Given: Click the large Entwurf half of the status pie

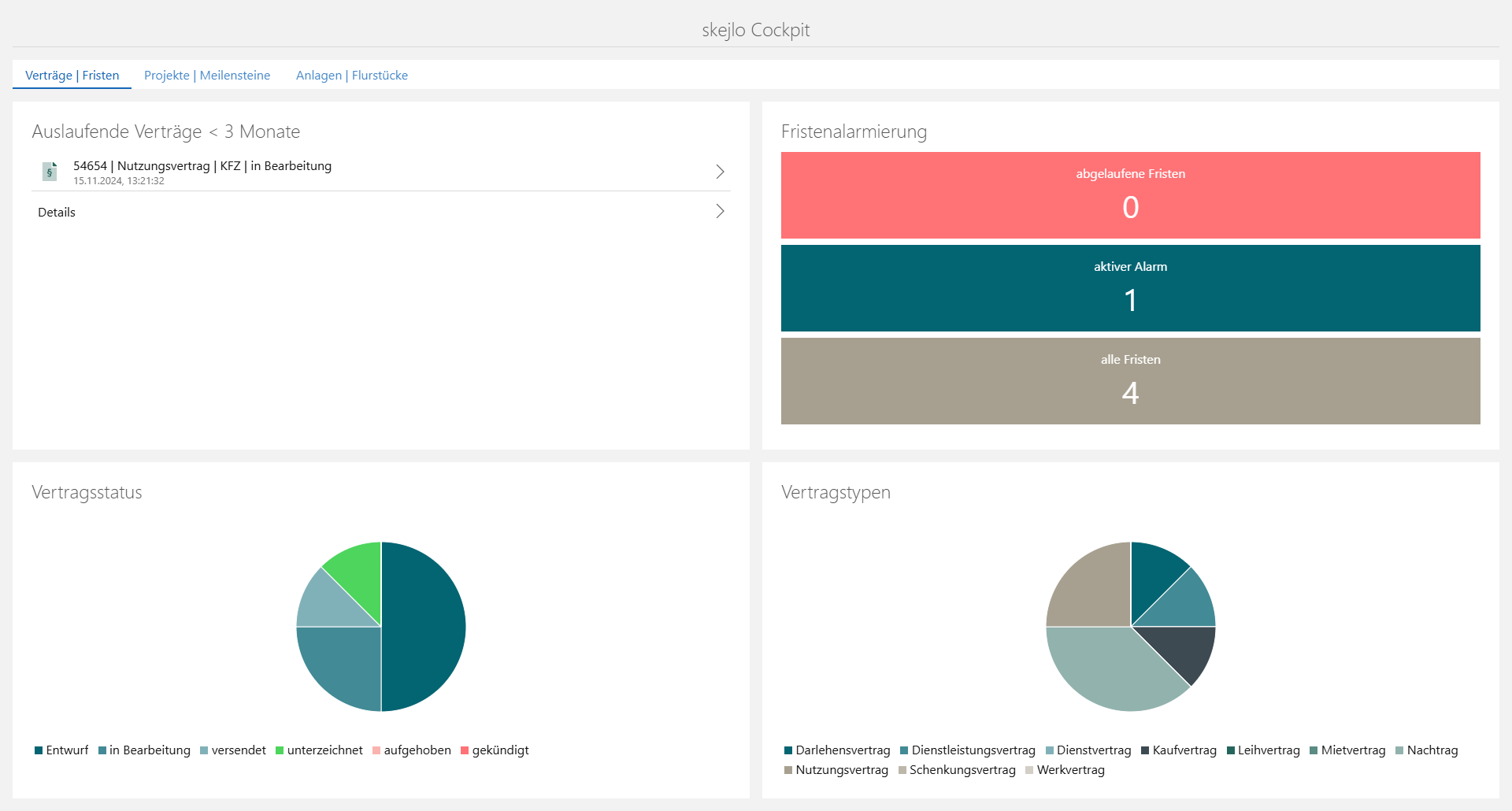Looking at the screenshot, I should [425, 627].
